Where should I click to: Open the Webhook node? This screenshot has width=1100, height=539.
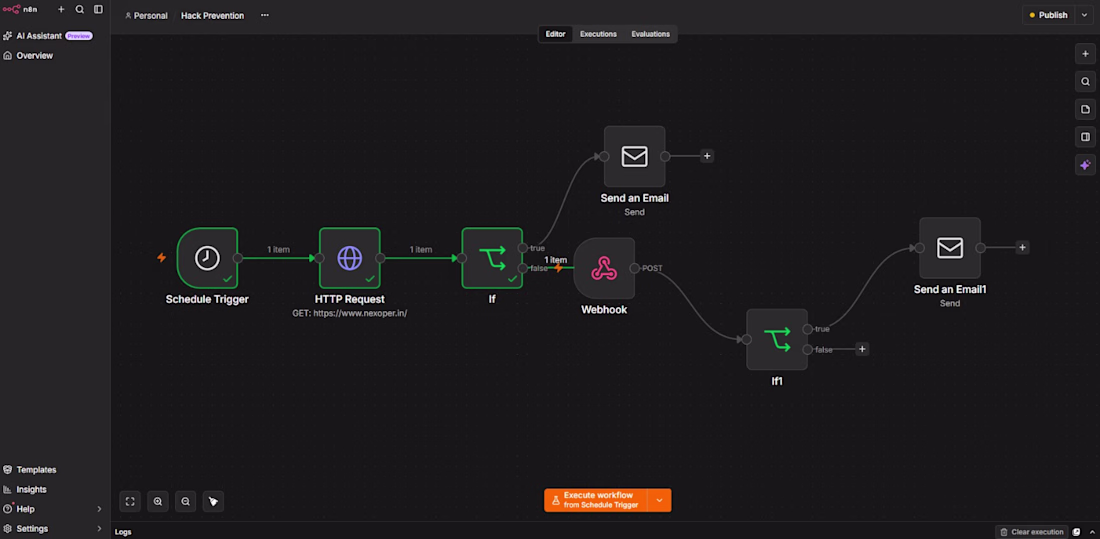click(604, 268)
